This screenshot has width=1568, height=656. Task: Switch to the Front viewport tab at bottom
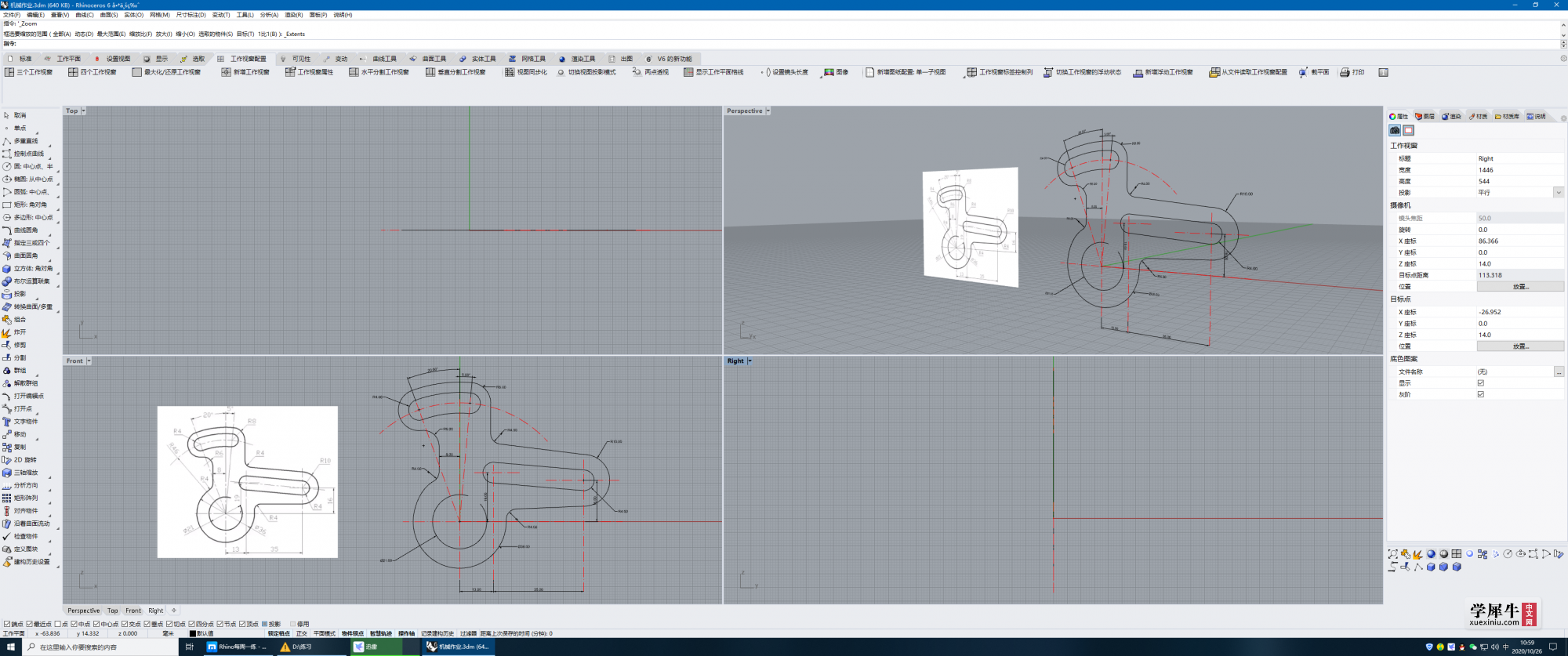133,611
